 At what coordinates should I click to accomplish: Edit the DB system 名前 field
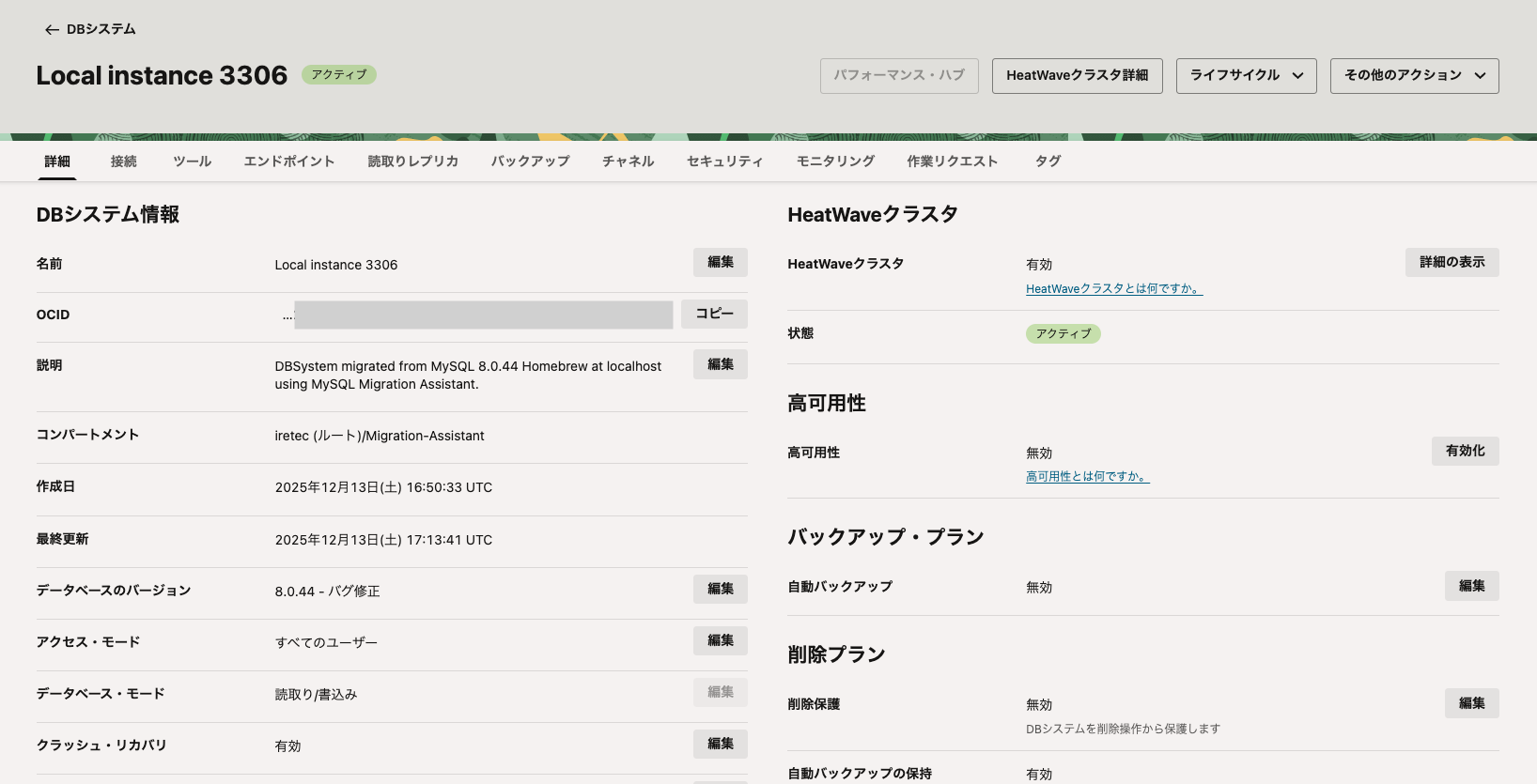pos(720,263)
